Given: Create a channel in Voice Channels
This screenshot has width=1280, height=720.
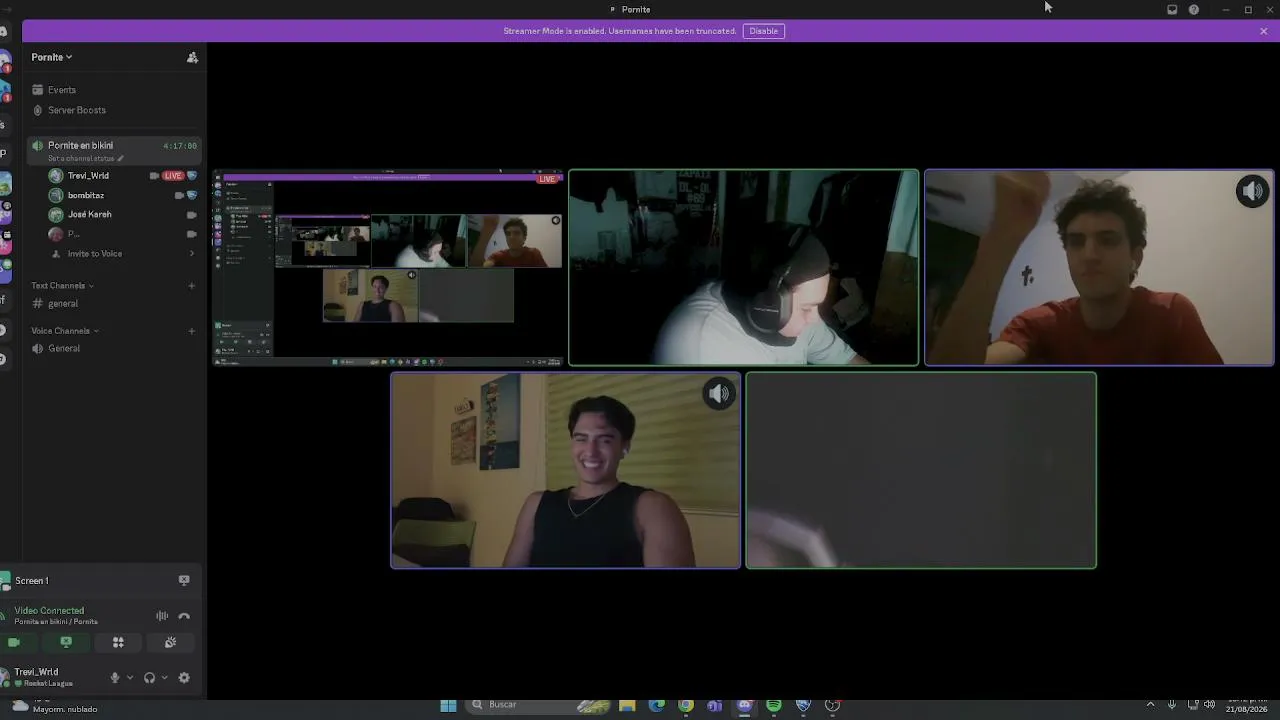Looking at the screenshot, I should pos(192,331).
